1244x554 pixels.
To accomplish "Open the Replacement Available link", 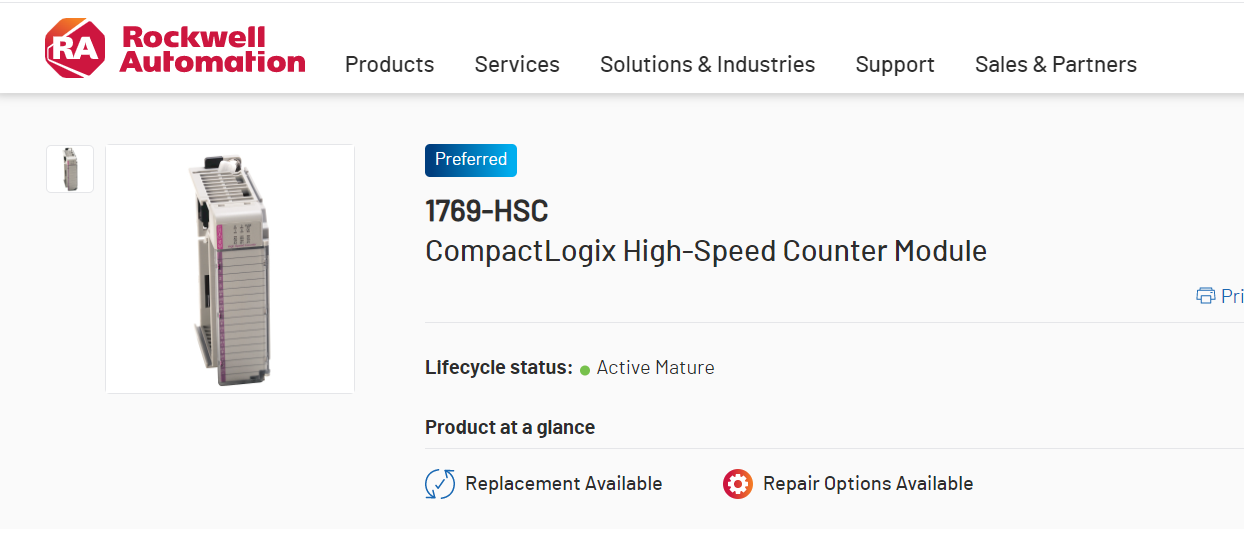I will pos(563,484).
